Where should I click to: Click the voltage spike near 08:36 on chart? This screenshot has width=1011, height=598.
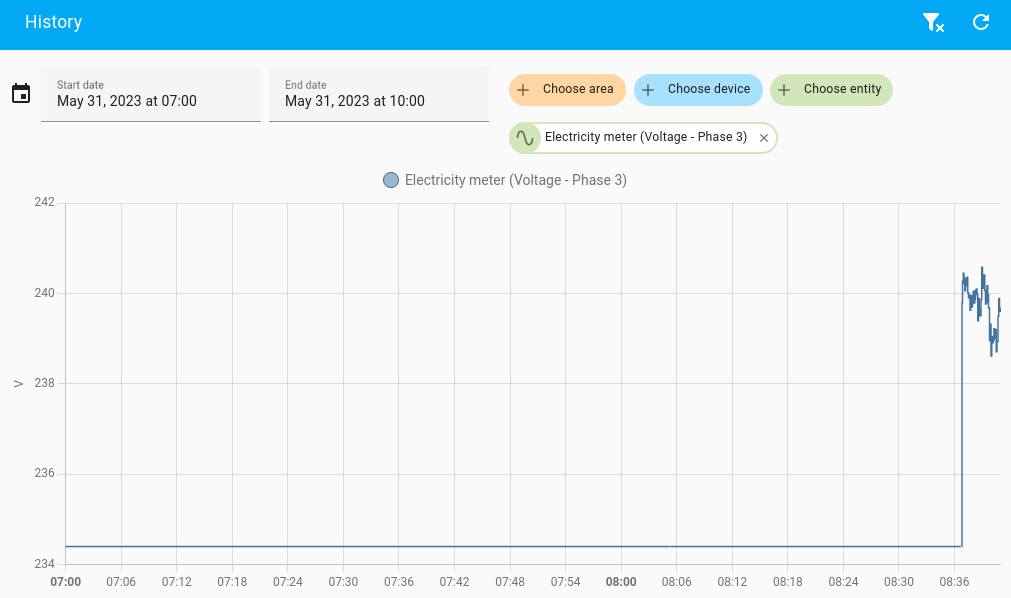(x=968, y=290)
